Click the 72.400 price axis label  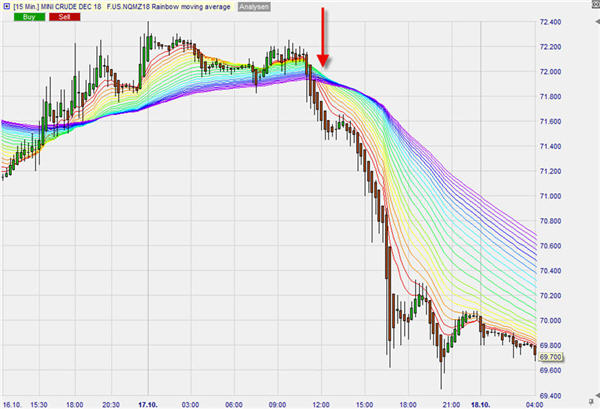tap(550, 22)
